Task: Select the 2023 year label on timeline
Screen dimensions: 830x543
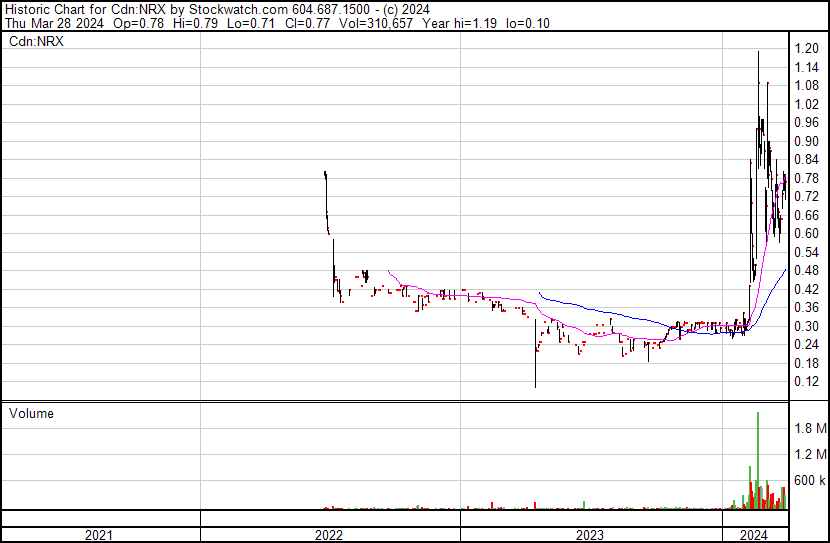Action: [x=590, y=535]
